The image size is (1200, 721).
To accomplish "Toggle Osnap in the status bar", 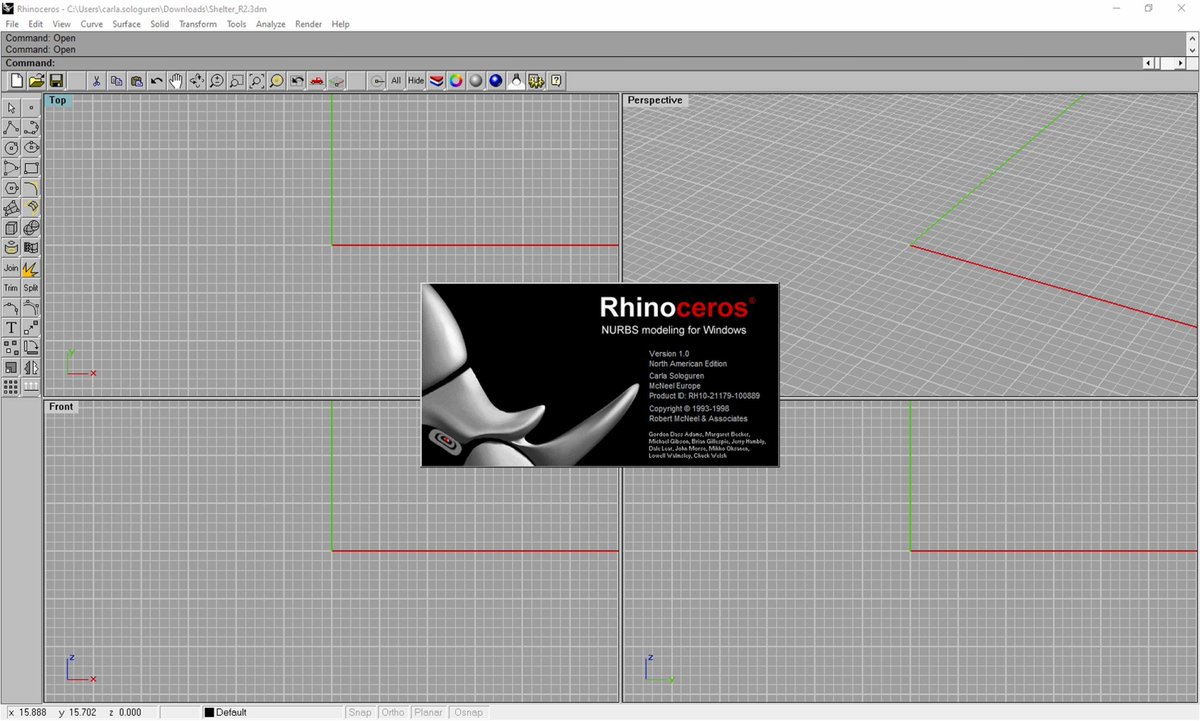I will click(x=468, y=712).
